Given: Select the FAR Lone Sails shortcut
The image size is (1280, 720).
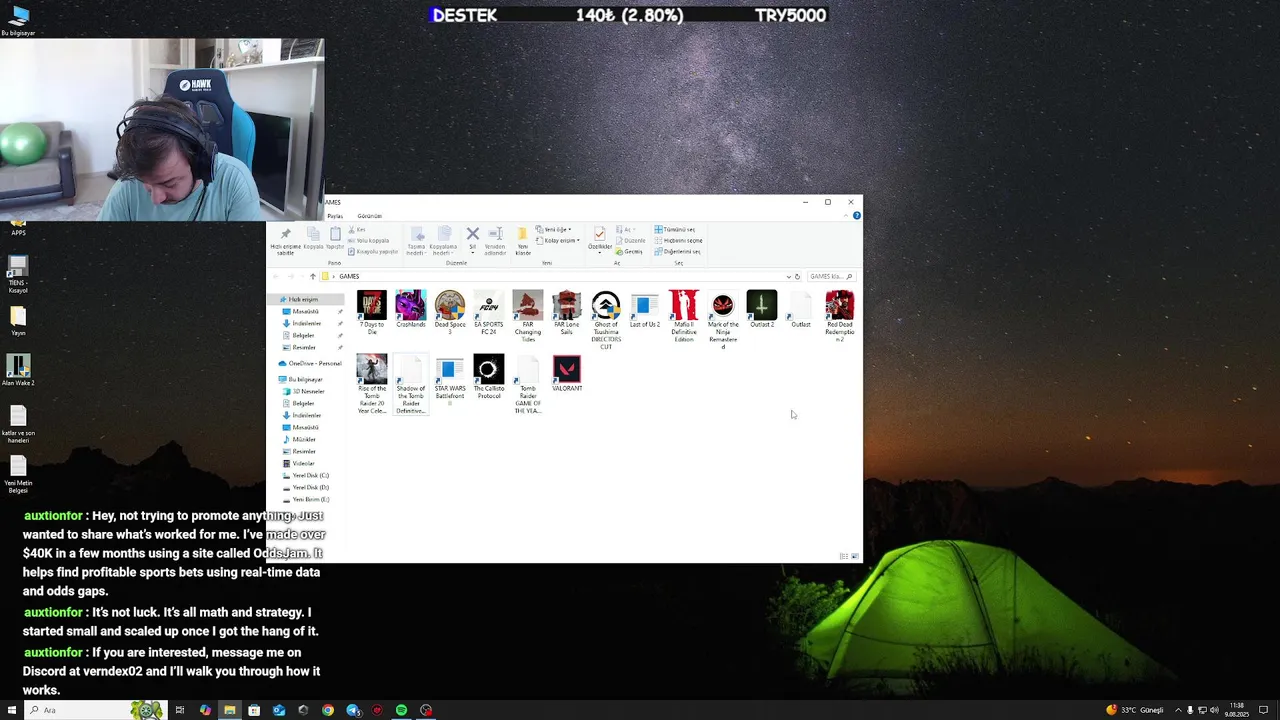Looking at the screenshot, I should pos(567,311).
